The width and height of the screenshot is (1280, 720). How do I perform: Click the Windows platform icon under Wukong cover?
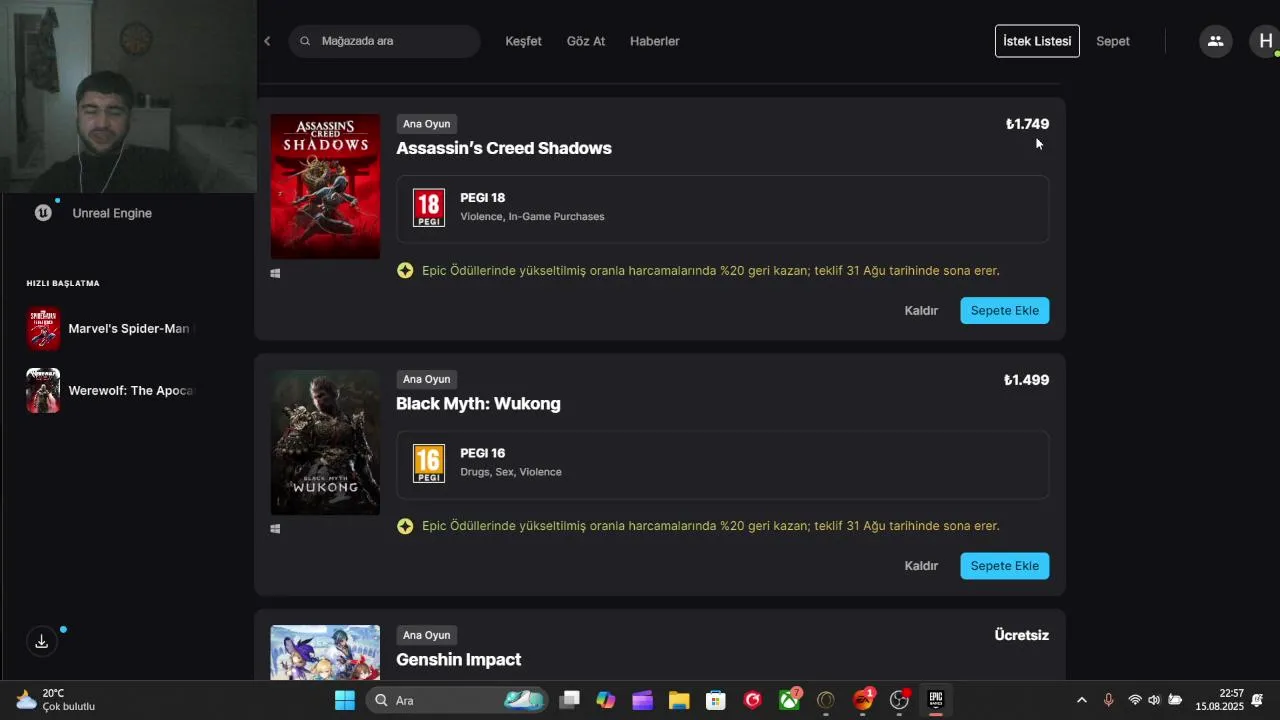click(275, 529)
